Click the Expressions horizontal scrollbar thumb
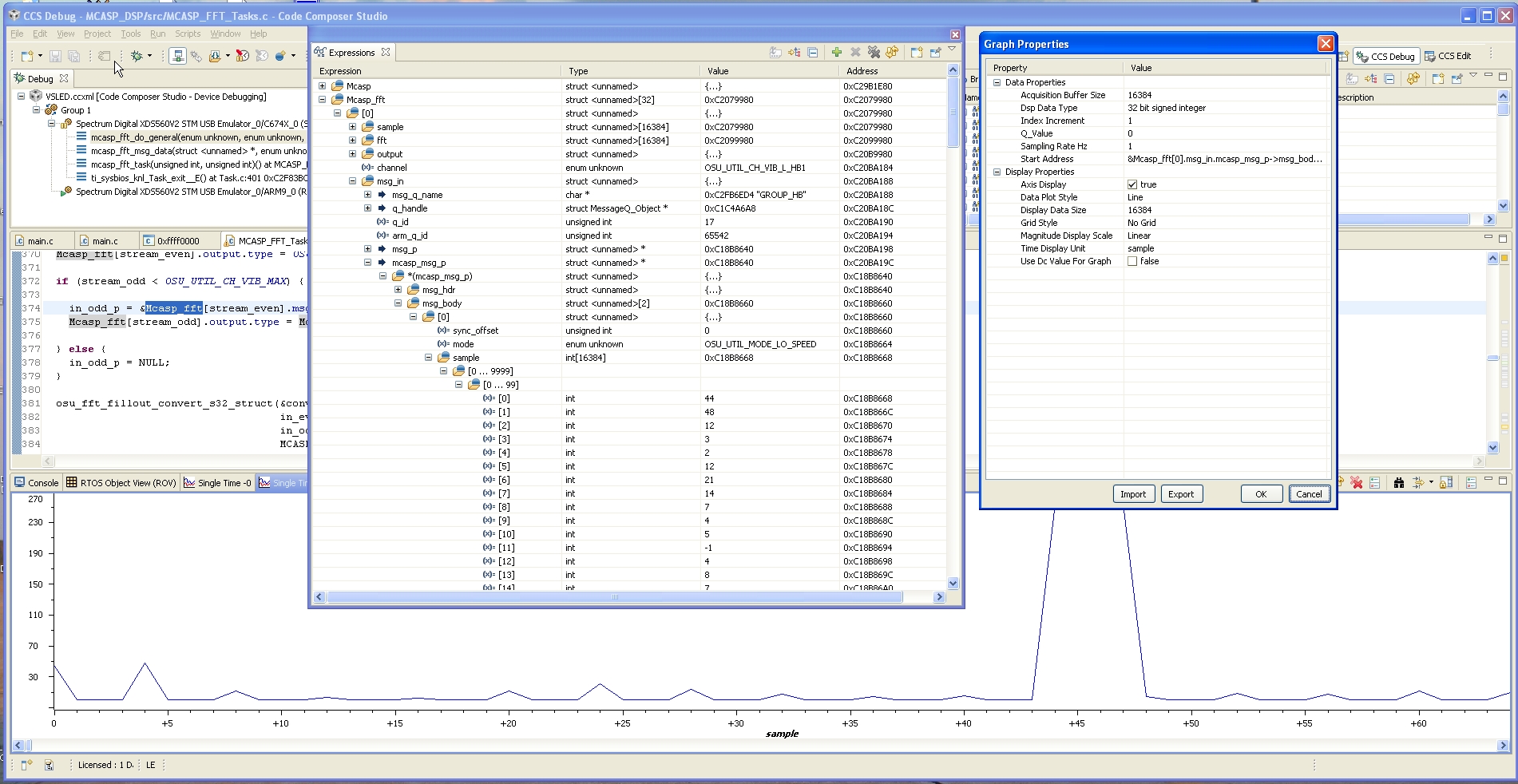The width and height of the screenshot is (1518, 784). click(614, 597)
